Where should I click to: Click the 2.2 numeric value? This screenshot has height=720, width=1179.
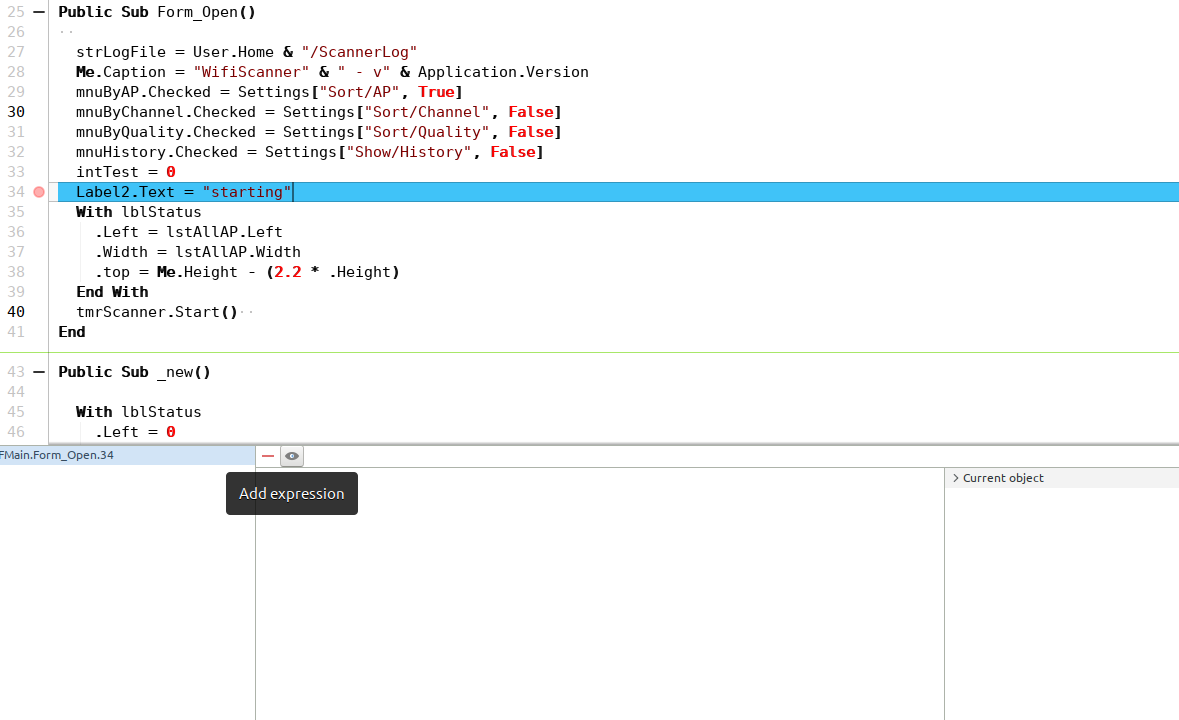(287, 272)
